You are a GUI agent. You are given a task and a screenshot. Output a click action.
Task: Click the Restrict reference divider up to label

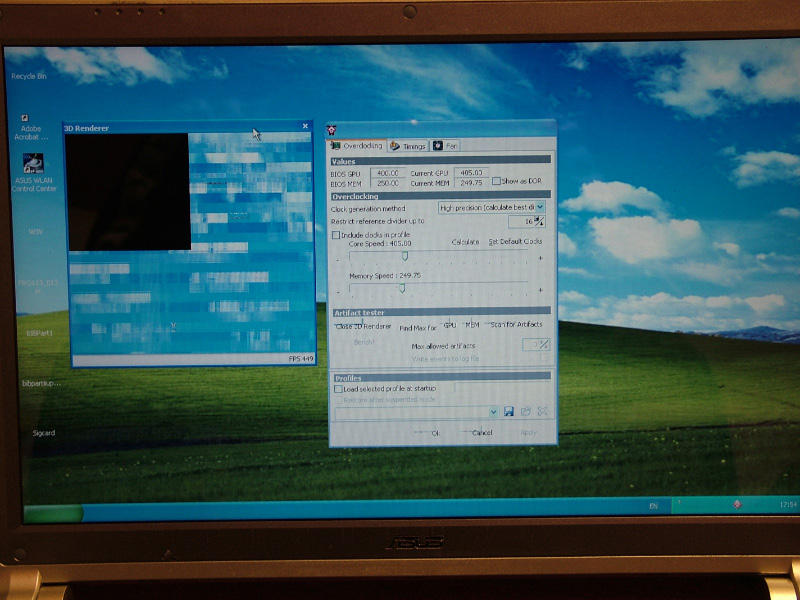[x=378, y=221]
